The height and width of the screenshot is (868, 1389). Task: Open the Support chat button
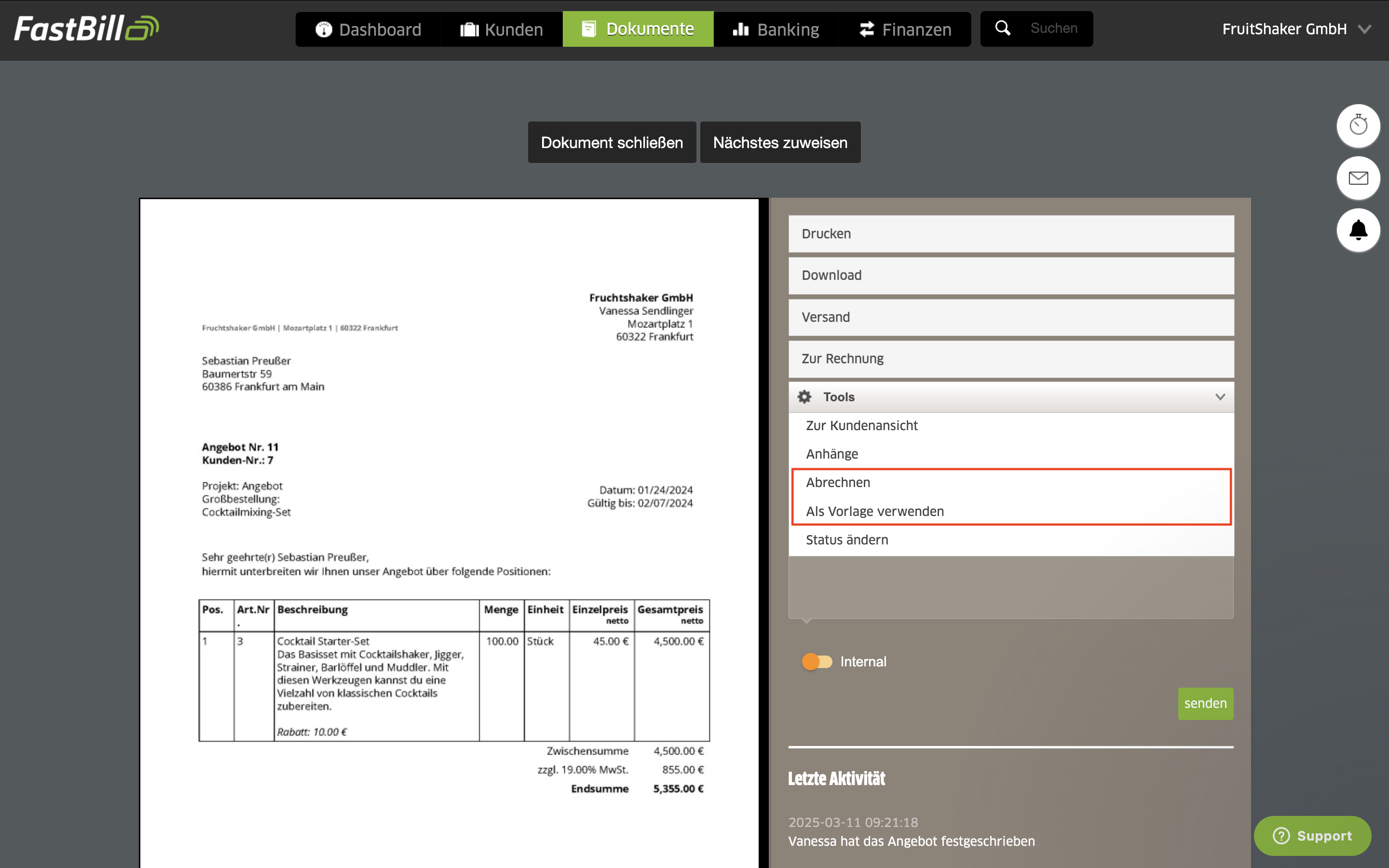point(1312,836)
